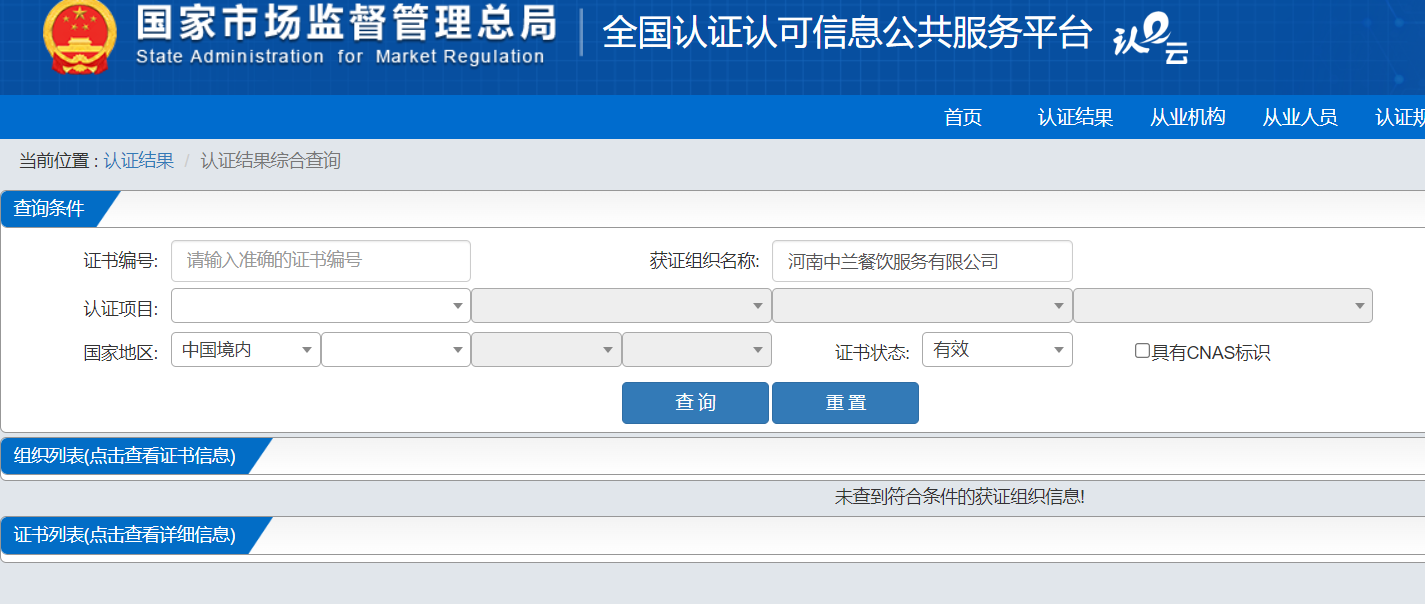1425x604 pixels.
Task: Open the fourth 国家地区 dropdown
Action: coord(697,350)
